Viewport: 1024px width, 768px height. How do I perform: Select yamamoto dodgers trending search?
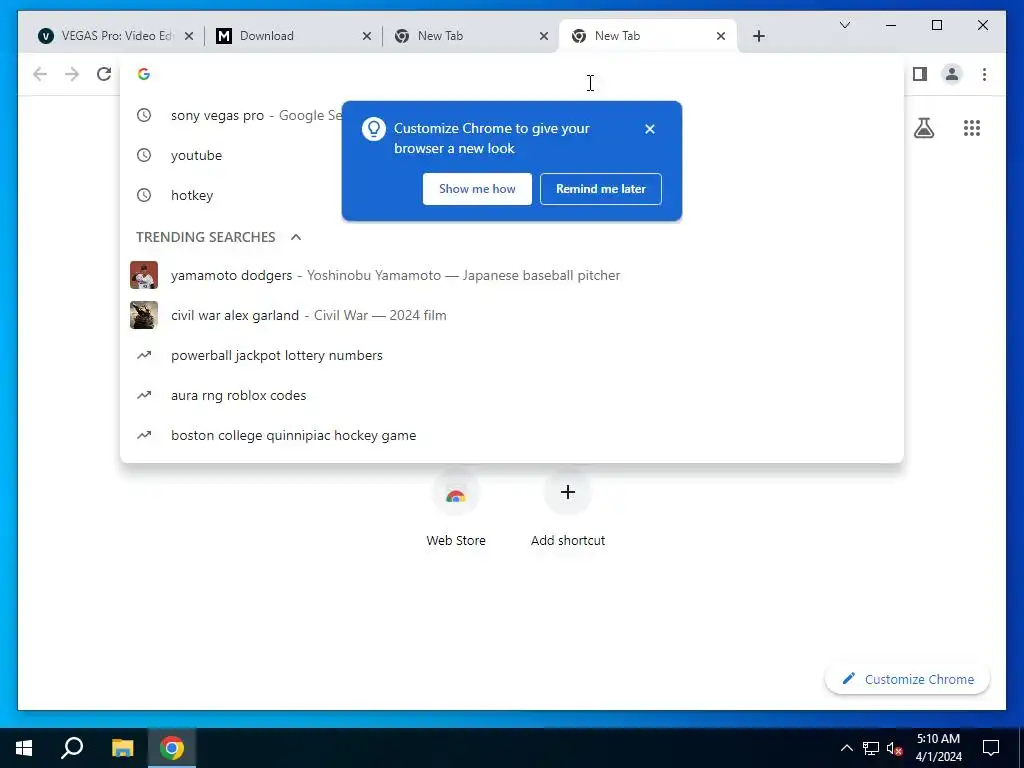512,276
